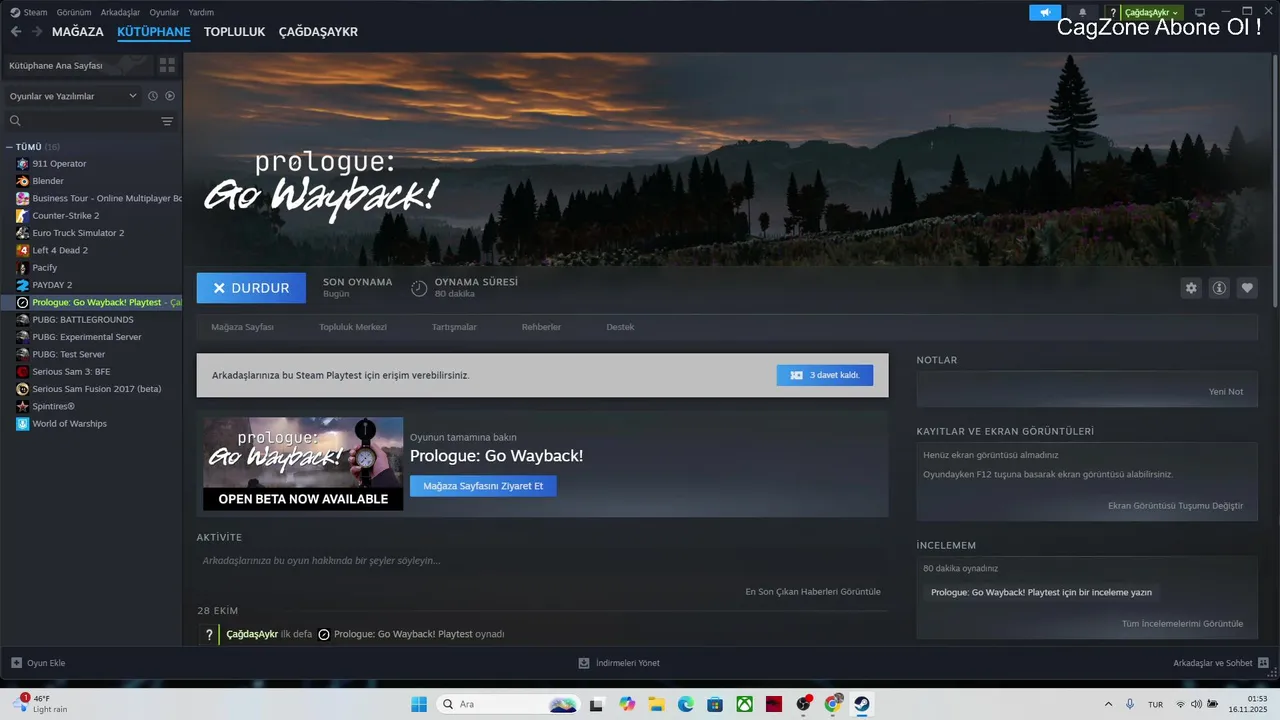The width and height of the screenshot is (1280, 720).
Task: Click 'En Son Çıkan Haberleri Görüntüle'
Action: click(813, 592)
